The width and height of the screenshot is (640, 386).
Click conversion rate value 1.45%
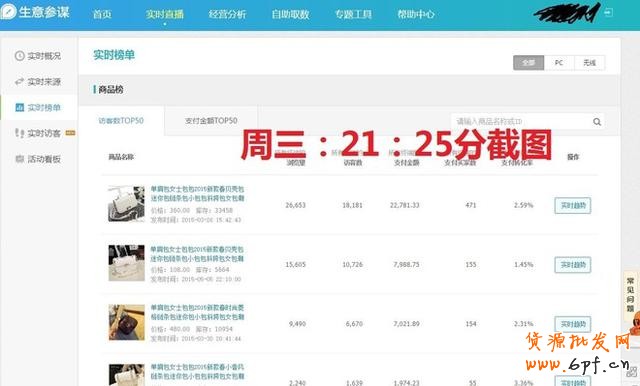523,265
